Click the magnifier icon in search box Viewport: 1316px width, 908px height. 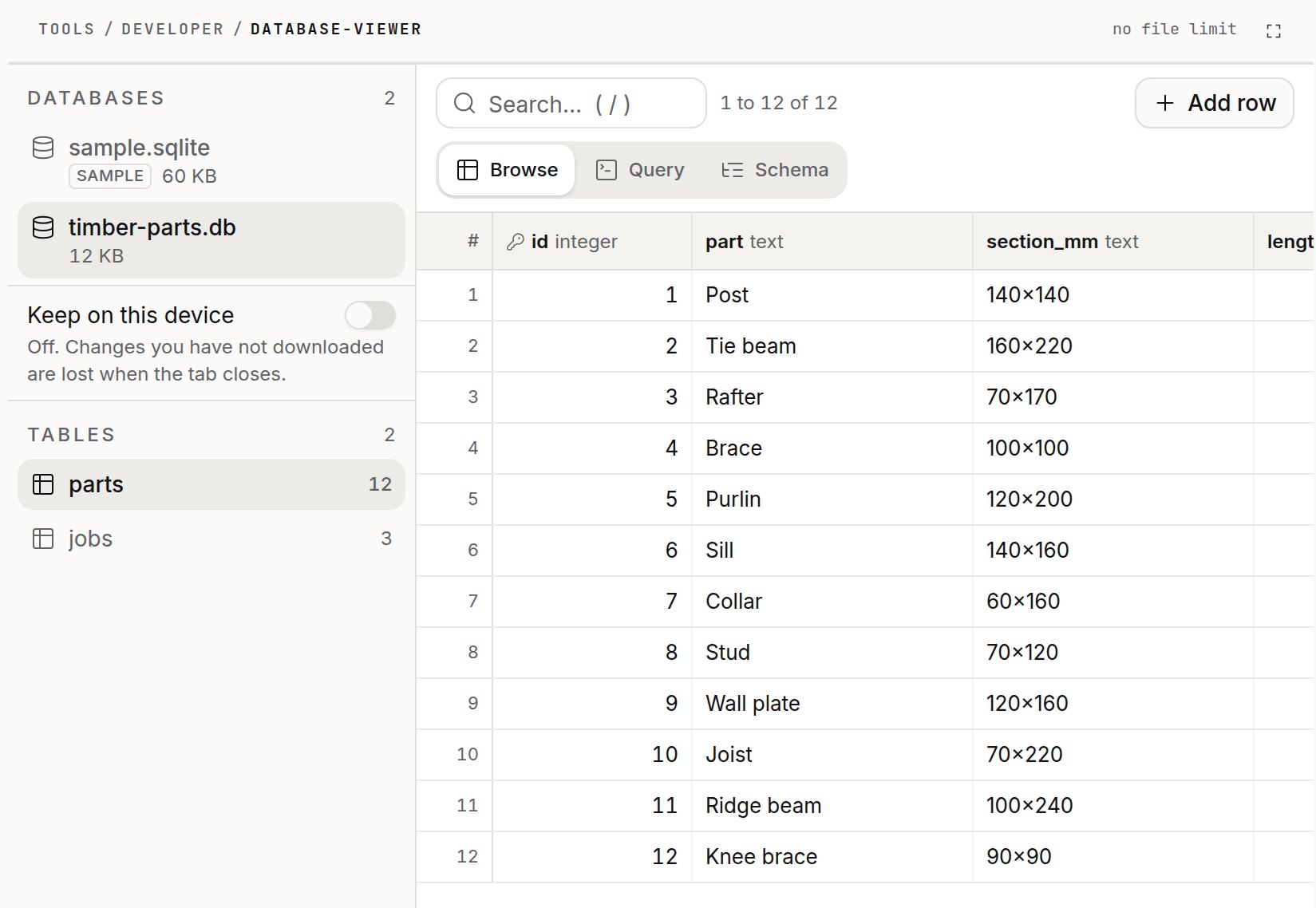tap(464, 103)
